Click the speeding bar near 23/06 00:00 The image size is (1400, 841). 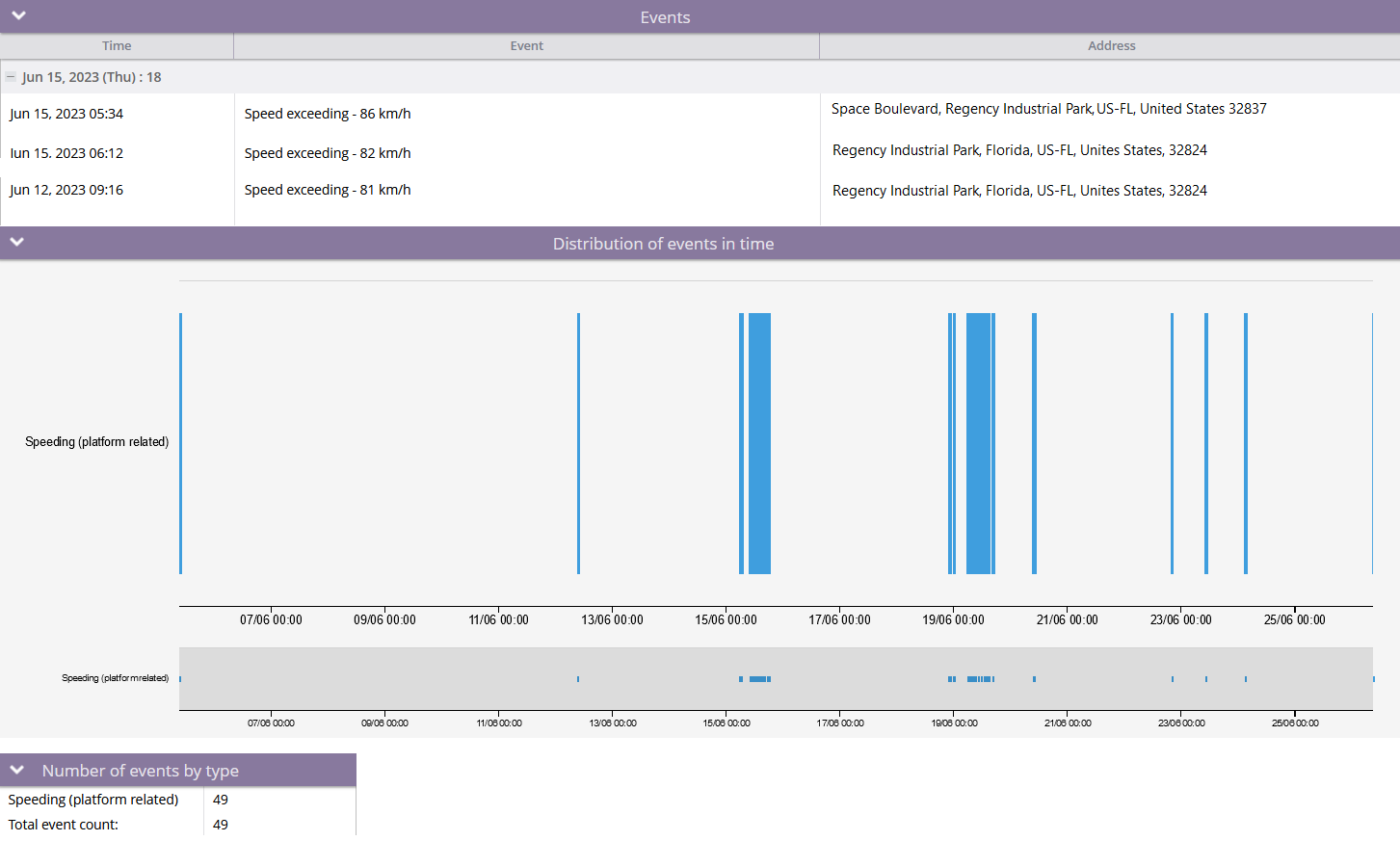tap(1172, 443)
